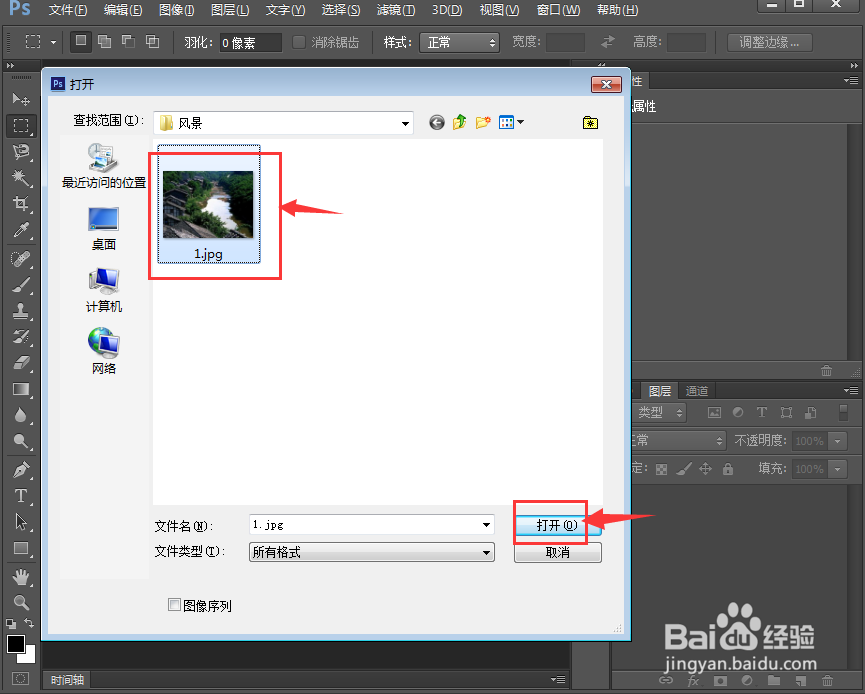This screenshot has width=865, height=694.
Task: Select the Dodge tool
Action: tap(21, 441)
